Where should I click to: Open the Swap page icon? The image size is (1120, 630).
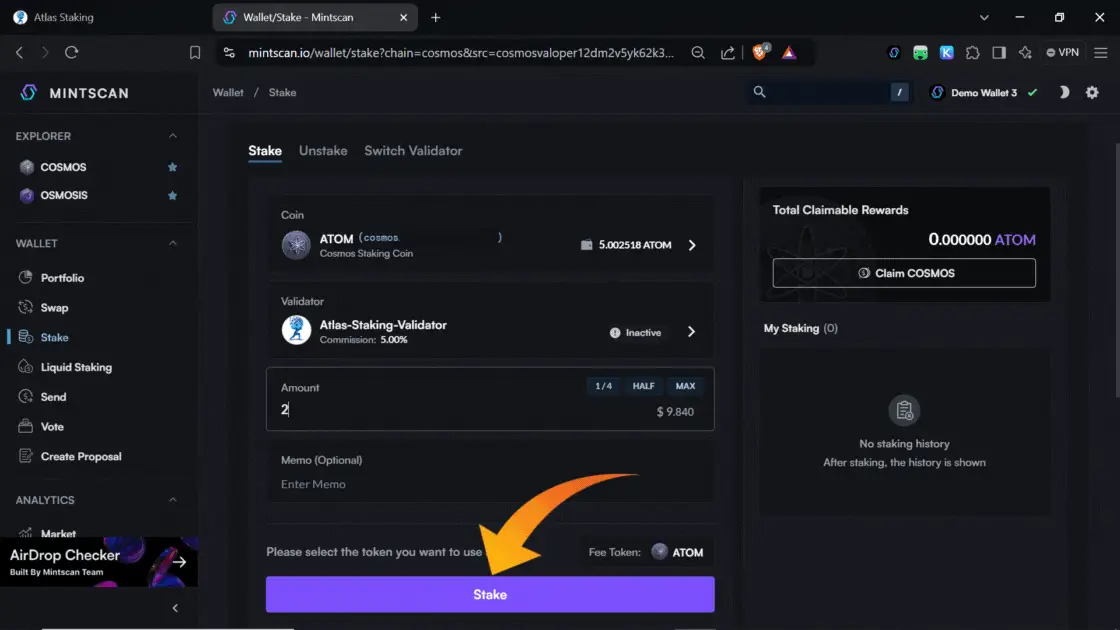click(26, 308)
